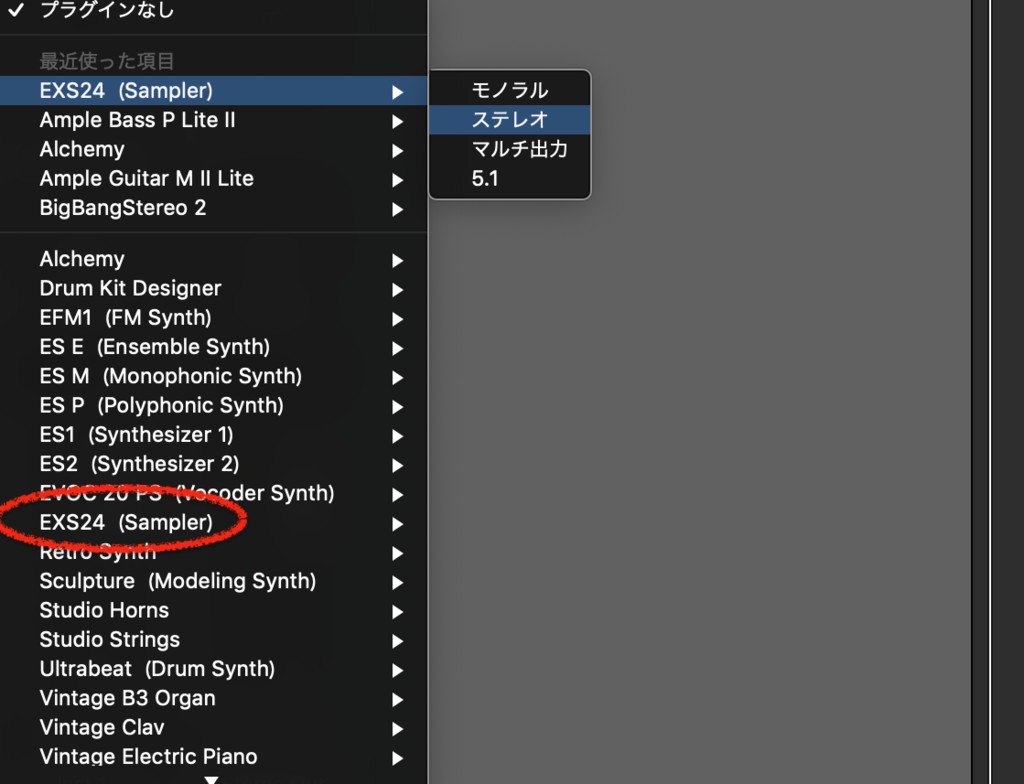Select ES2 (Synthesizer 2)
1024x784 pixels.
tap(214, 464)
